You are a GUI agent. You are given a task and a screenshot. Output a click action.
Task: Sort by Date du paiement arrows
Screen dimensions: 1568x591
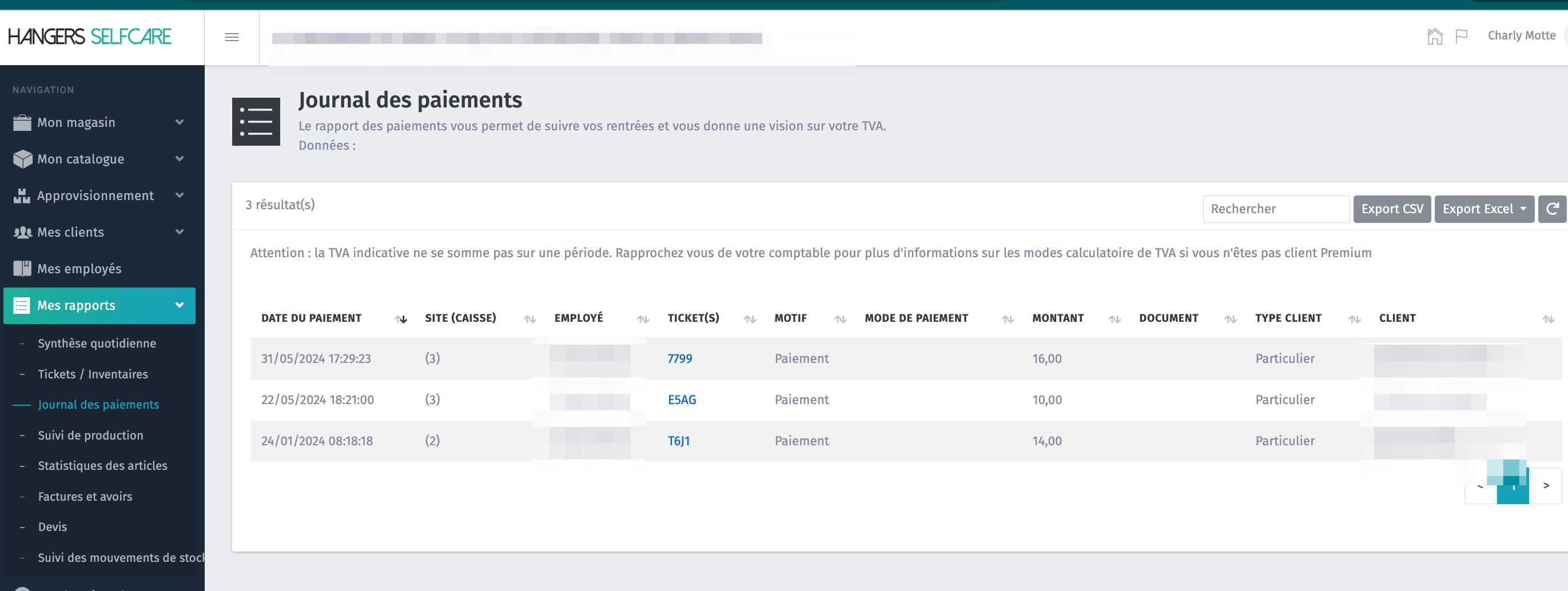pos(400,319)
